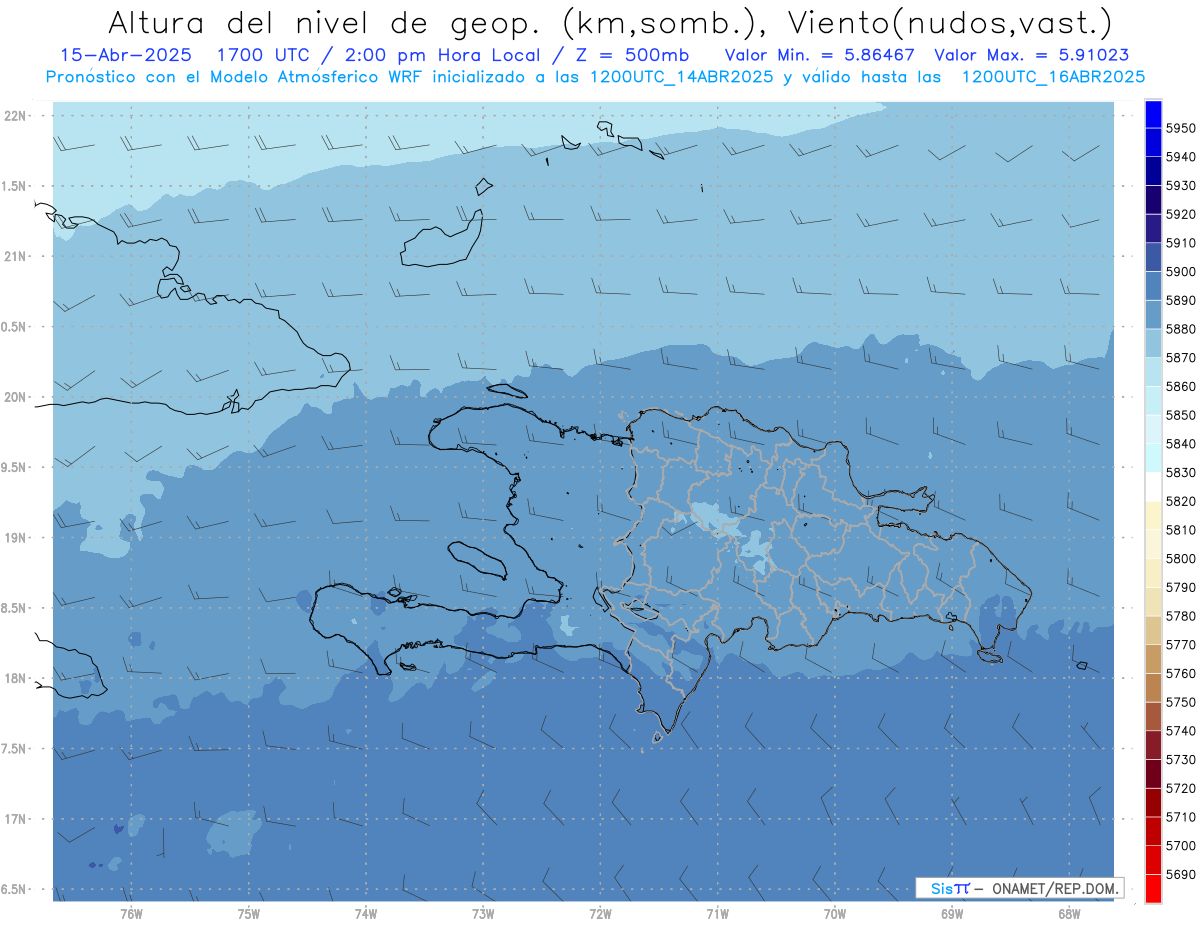1200x927 pixels.
Task: Click the '22N' latitude label
Action: click(x=15, y=115)
